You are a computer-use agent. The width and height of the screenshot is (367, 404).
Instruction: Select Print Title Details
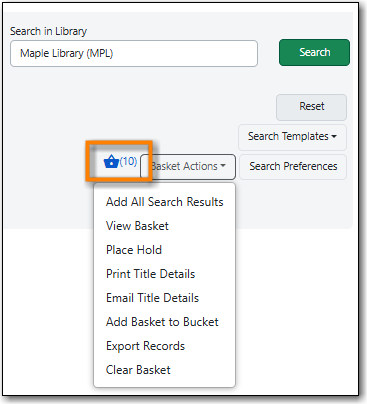tap(150, 274)
